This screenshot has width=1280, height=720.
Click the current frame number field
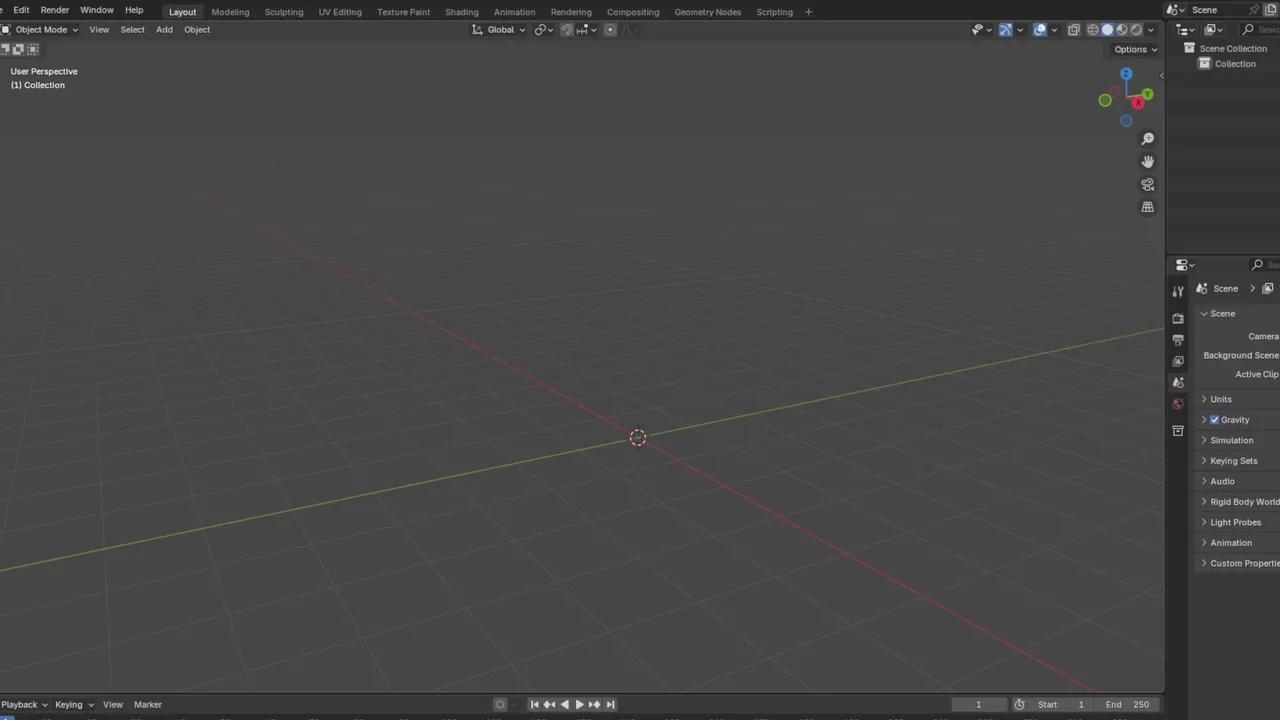[979, 705]
